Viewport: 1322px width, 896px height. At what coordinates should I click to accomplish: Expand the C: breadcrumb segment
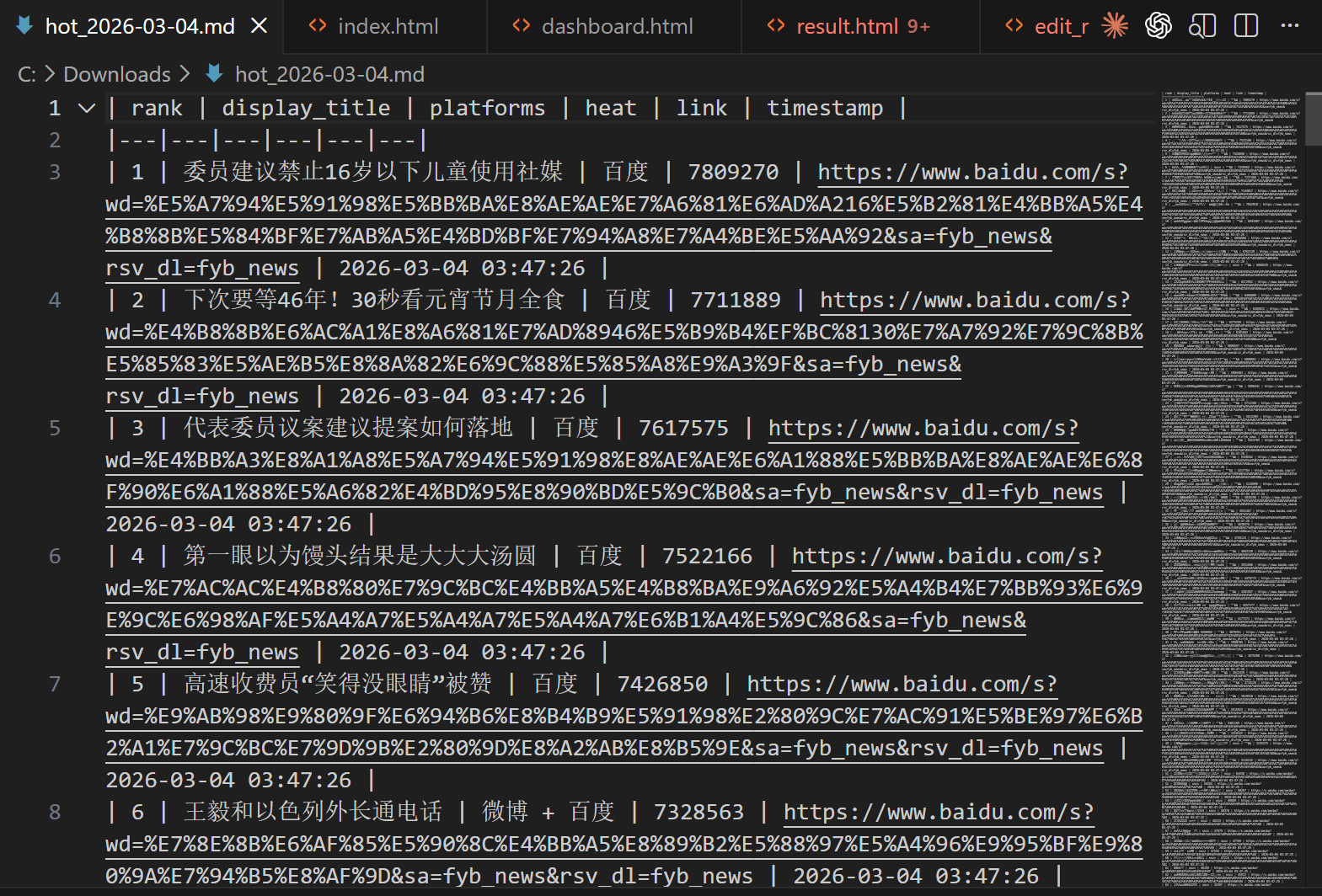point(26,74)
